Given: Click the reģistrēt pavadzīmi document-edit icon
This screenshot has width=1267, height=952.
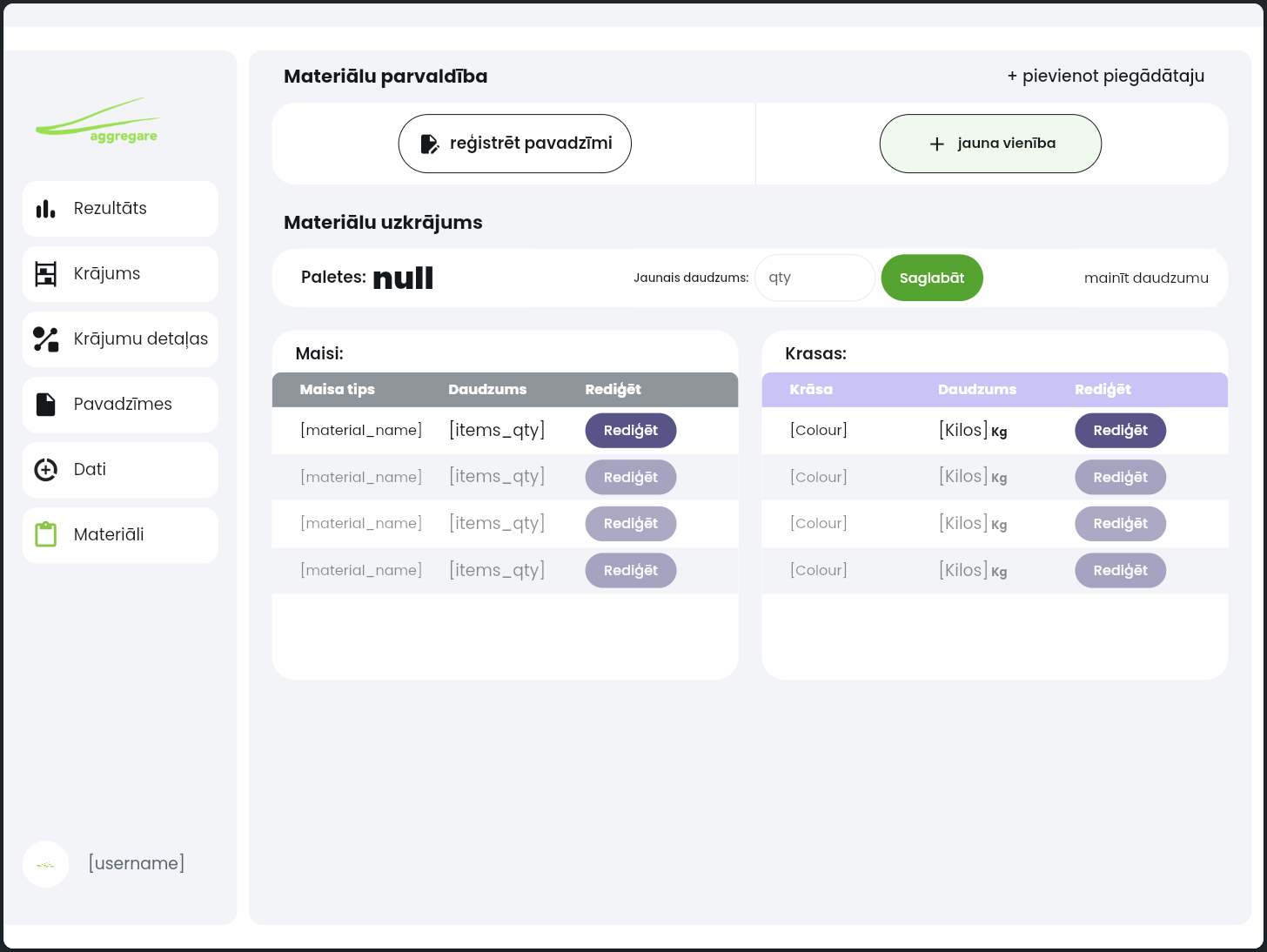Looking at the screenshot, I should 430,144.
